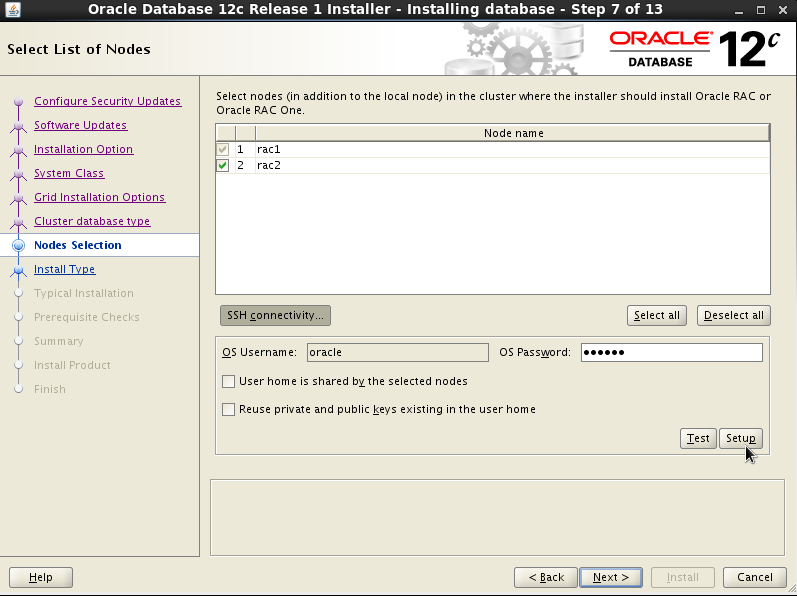Click the Back button
This screenshot has height=596, width=797.
546,577
